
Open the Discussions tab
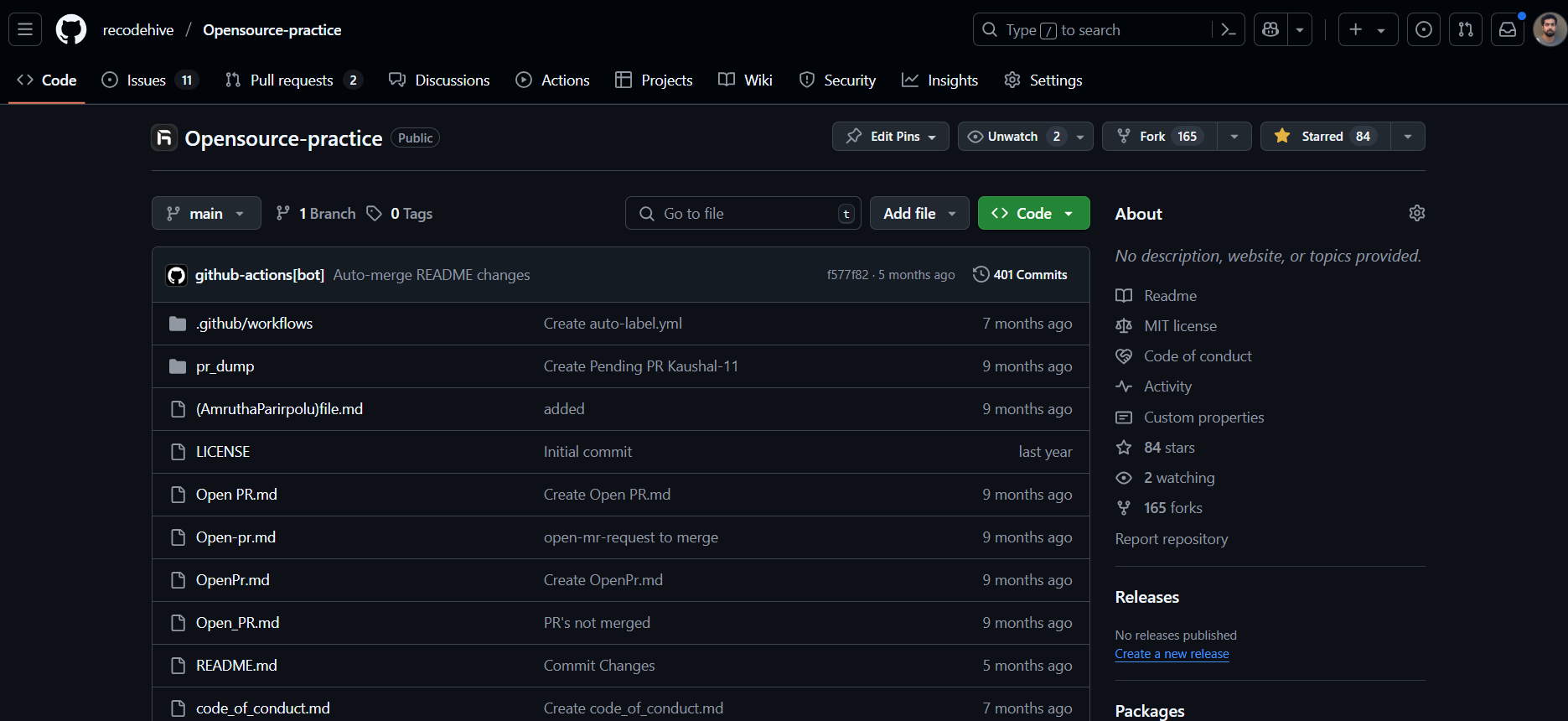(x=440, y=80)
